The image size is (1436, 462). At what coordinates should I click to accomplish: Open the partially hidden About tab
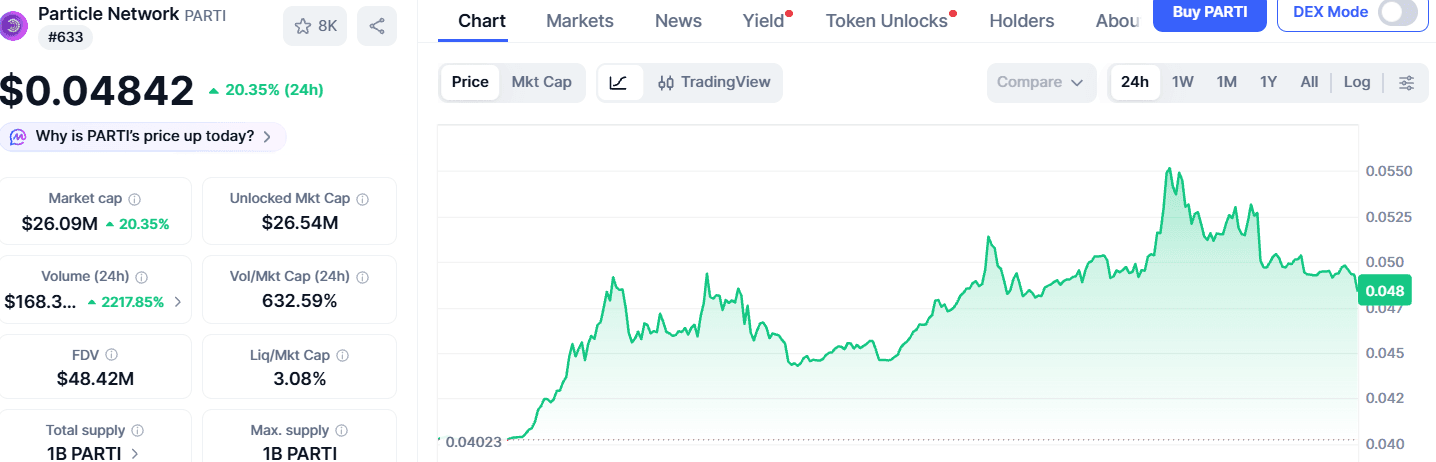(x=1118, y=21)
